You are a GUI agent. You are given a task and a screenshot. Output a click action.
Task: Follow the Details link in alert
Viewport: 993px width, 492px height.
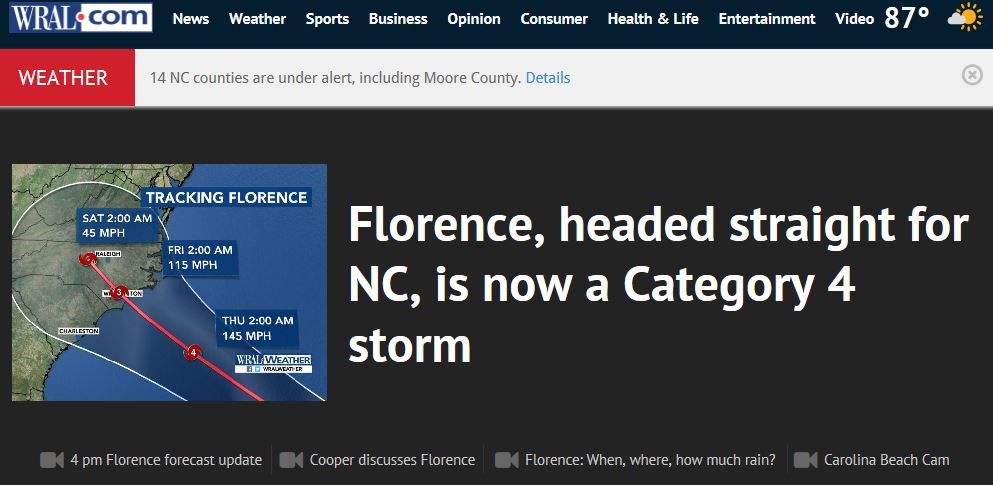(548, 78)
